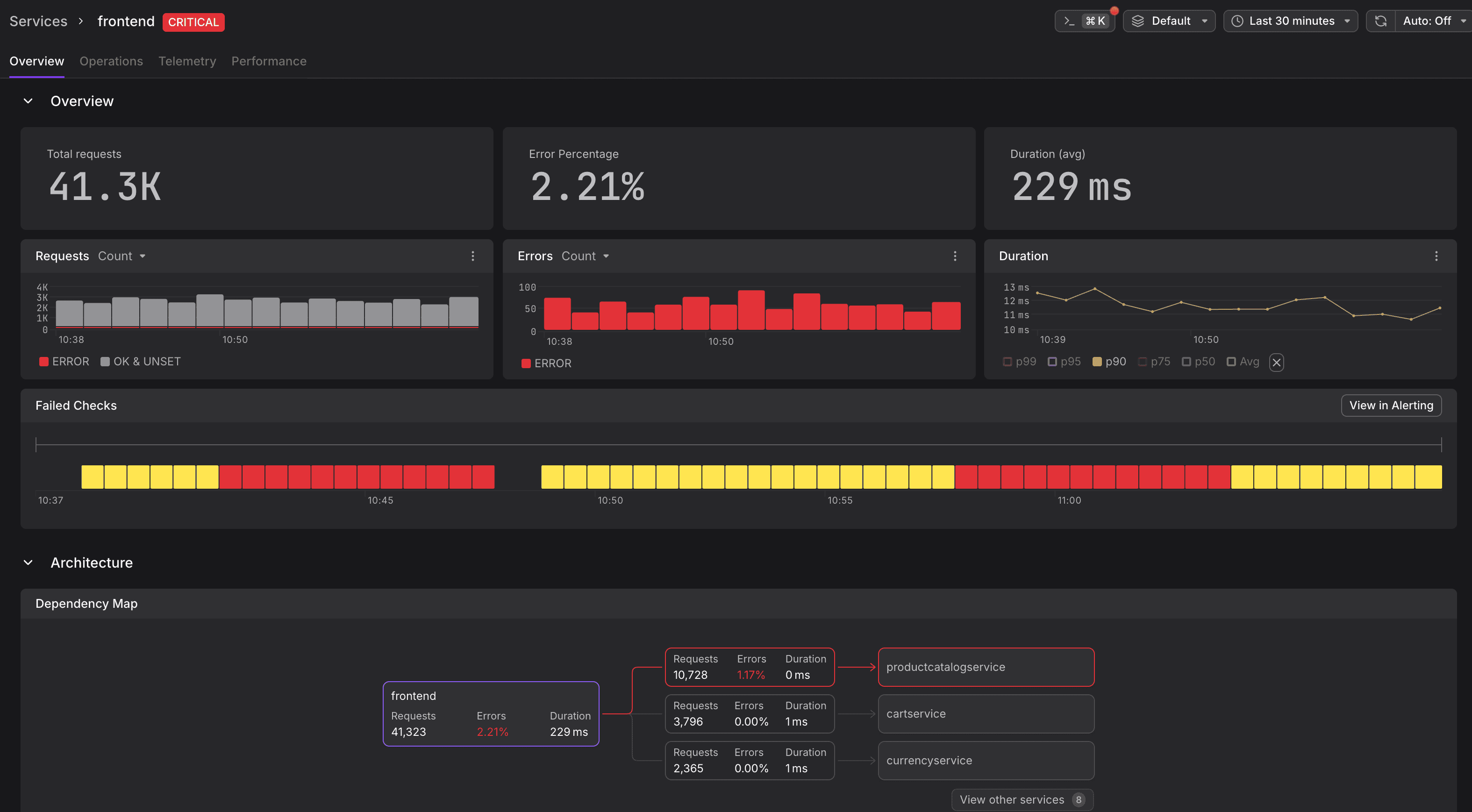Open the command palette terminal icon

1069,21
